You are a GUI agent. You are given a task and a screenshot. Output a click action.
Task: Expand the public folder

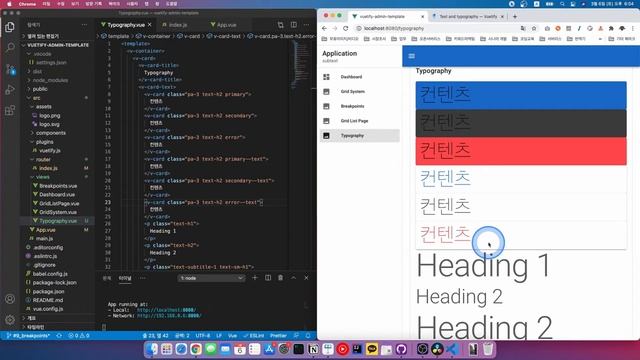click(40, 89)
